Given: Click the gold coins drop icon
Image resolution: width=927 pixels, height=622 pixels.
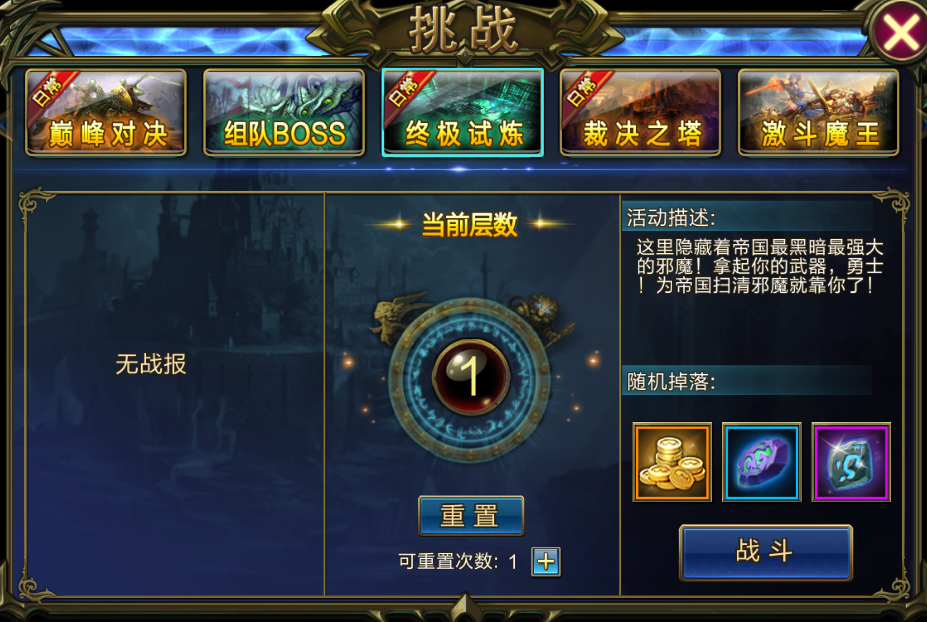Looking at the screenshot, I should [x=672, y=462].
